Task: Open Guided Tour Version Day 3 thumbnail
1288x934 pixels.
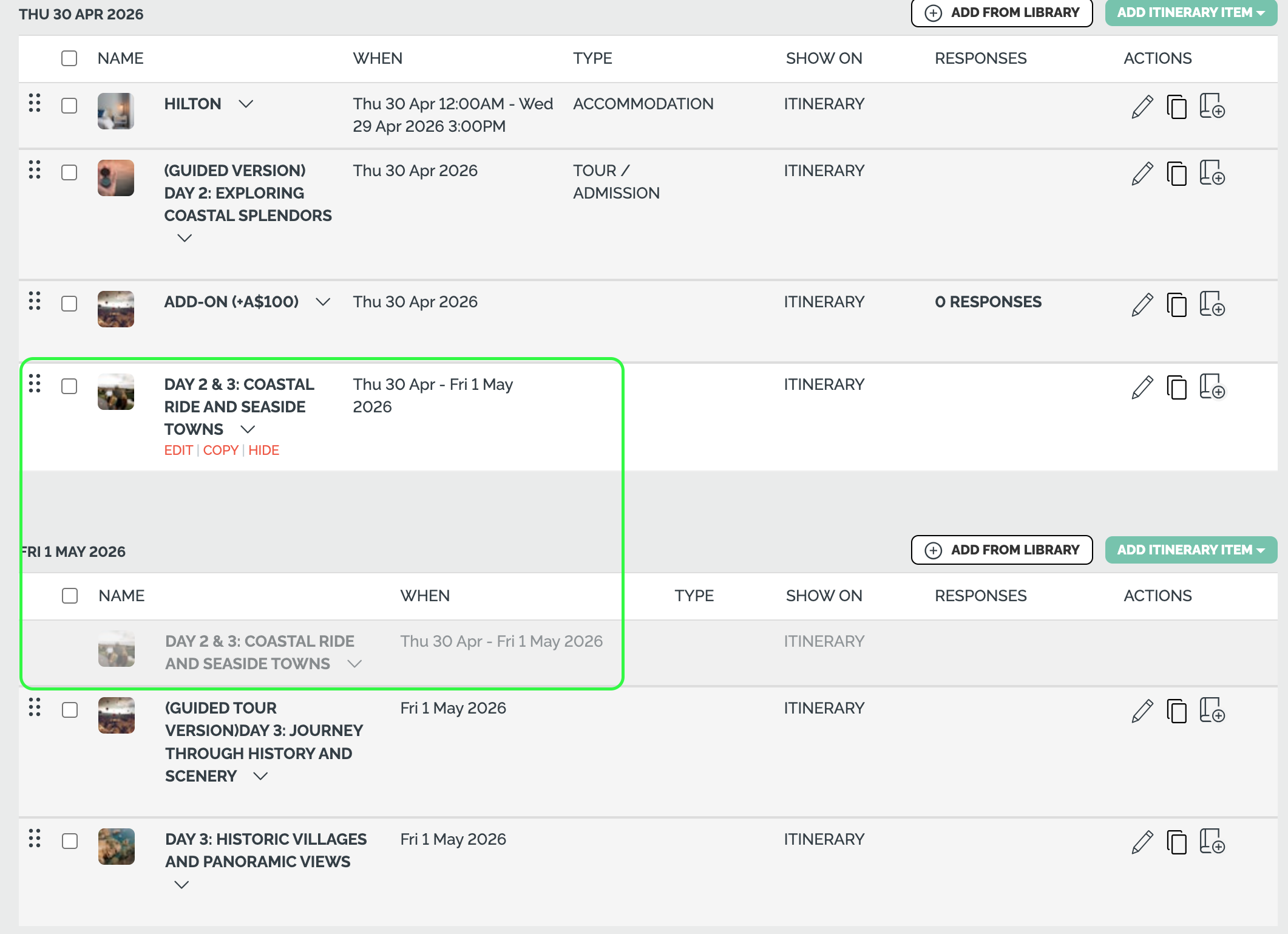Action: (x=117, y=715)
